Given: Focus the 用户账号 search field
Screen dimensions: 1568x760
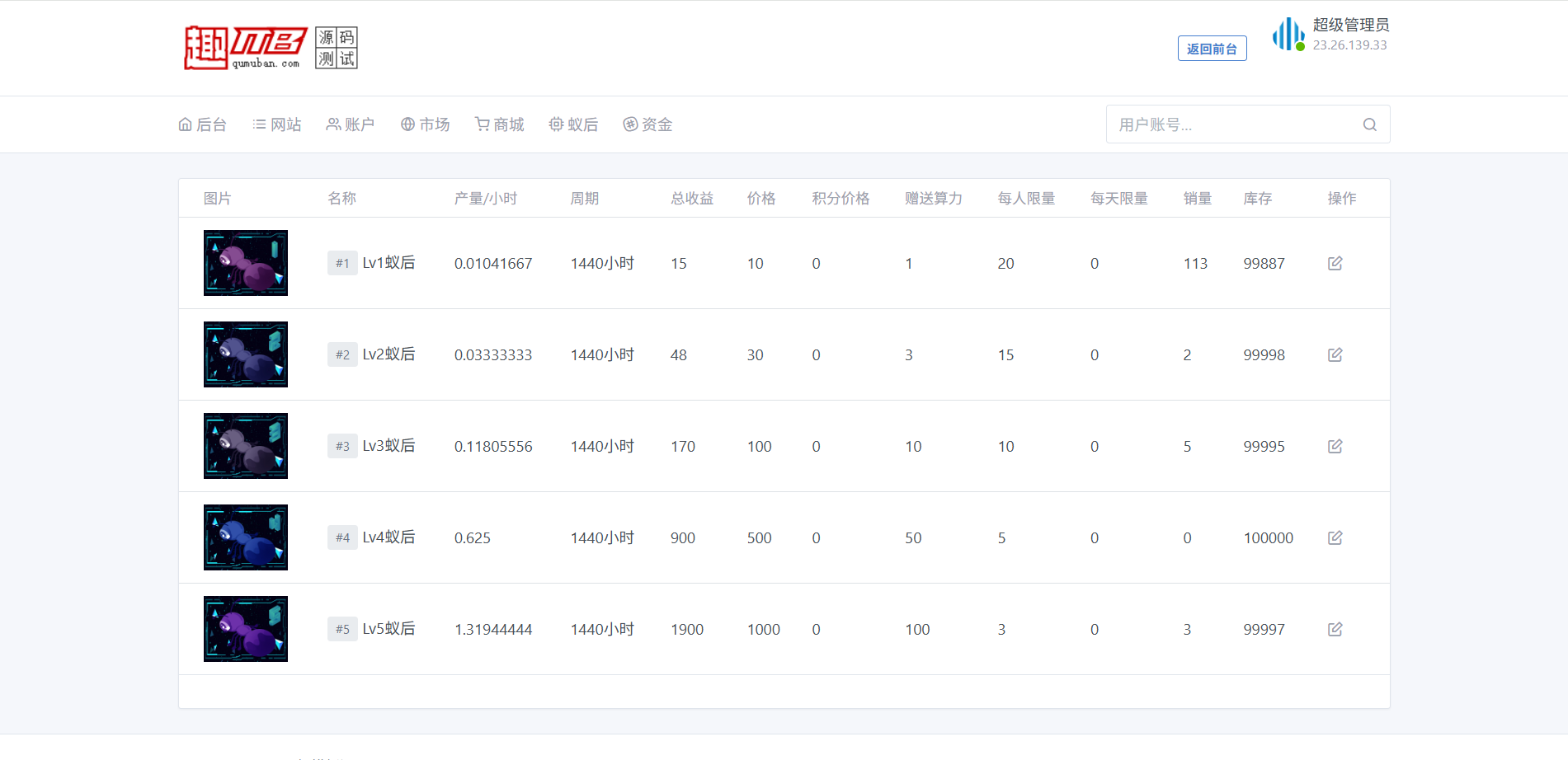Looking at the screenshot, I should click(x=1248, y=124).
